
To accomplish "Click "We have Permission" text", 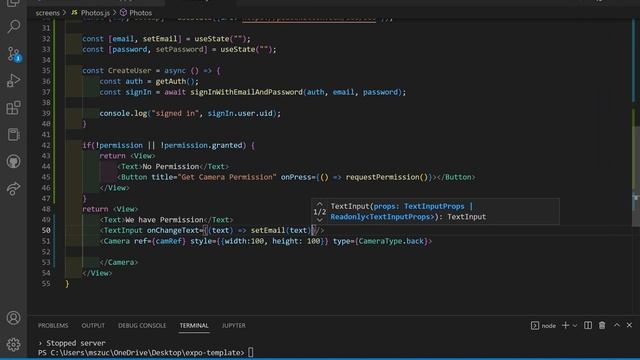I will [x=164, y=220].
